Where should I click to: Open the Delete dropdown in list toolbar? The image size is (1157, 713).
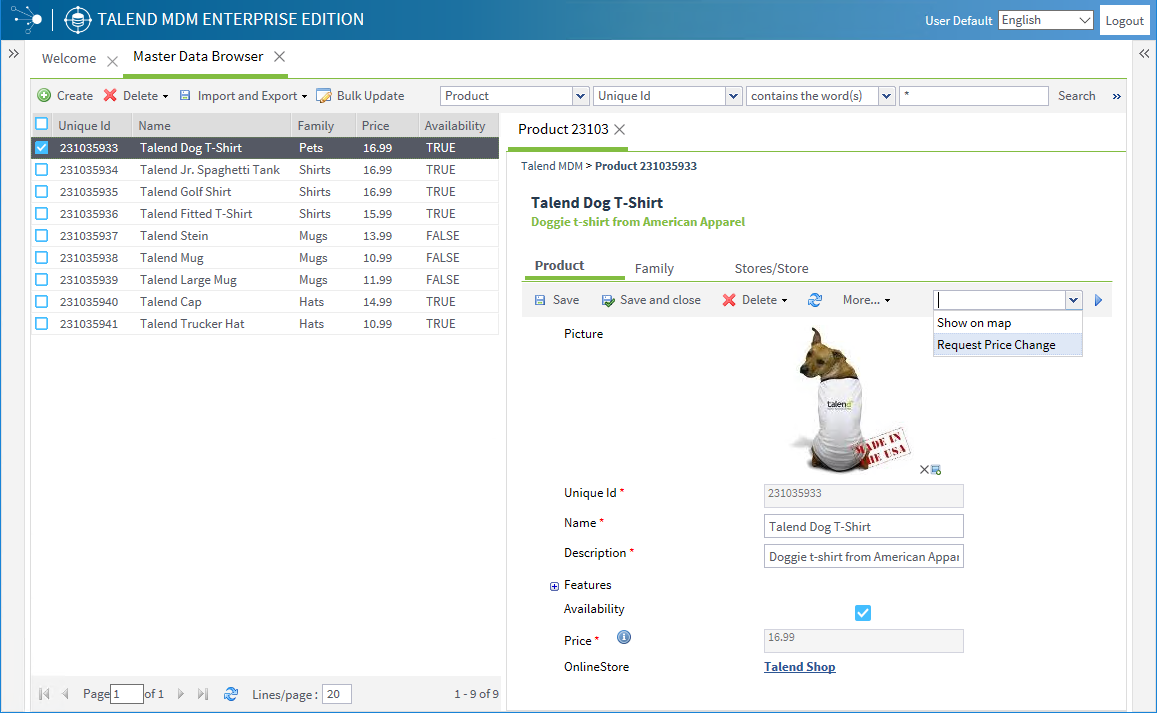click(165, 97)
